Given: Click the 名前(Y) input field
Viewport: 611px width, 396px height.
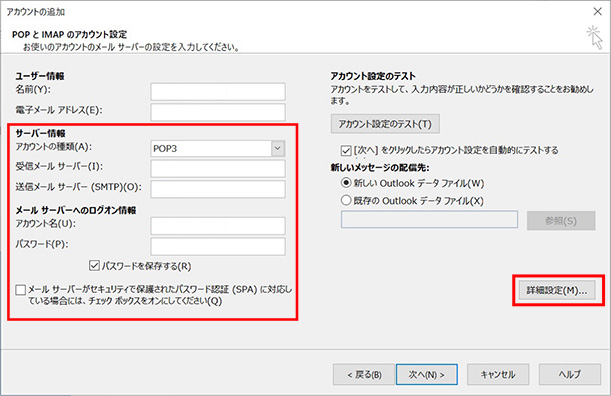Looking at the screenshot, I should (218, 92).
